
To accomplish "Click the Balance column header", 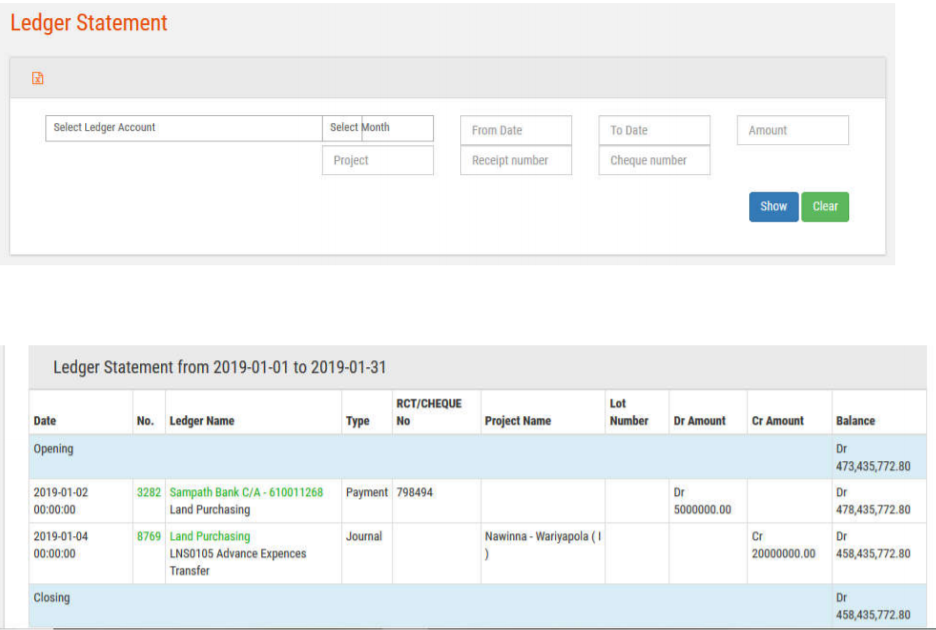I will [x=855, y=421].
